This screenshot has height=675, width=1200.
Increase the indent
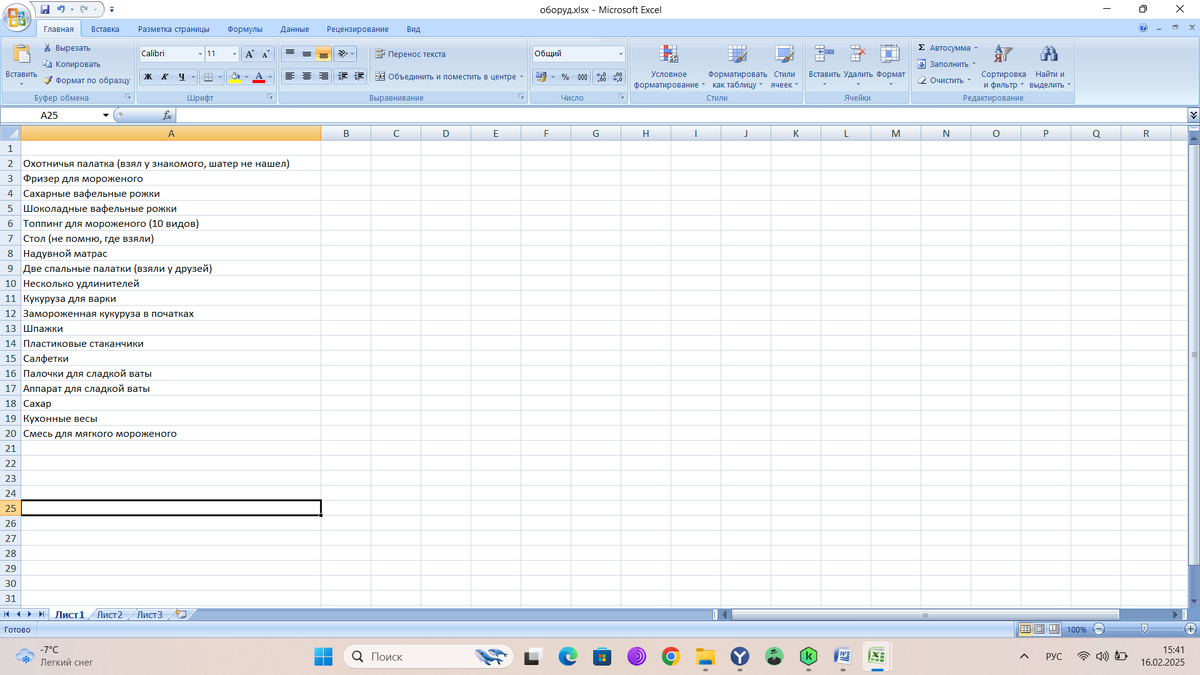(359, 76)
